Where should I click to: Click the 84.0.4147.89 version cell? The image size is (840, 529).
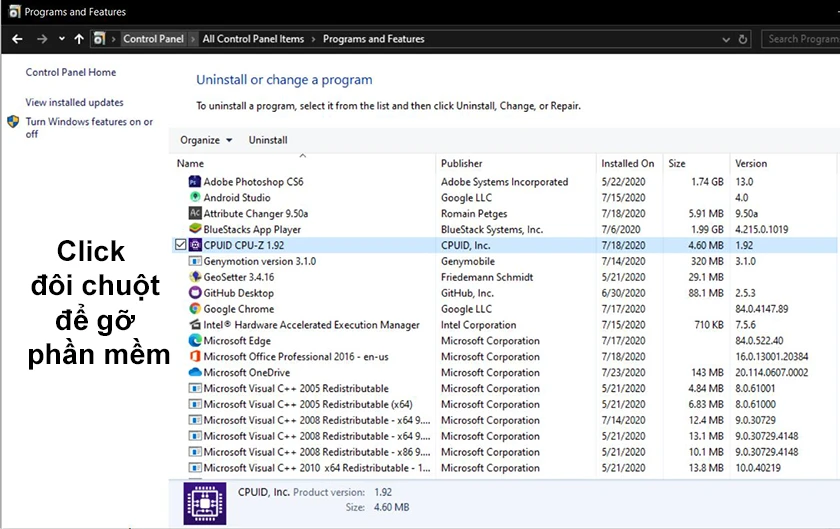761,309
